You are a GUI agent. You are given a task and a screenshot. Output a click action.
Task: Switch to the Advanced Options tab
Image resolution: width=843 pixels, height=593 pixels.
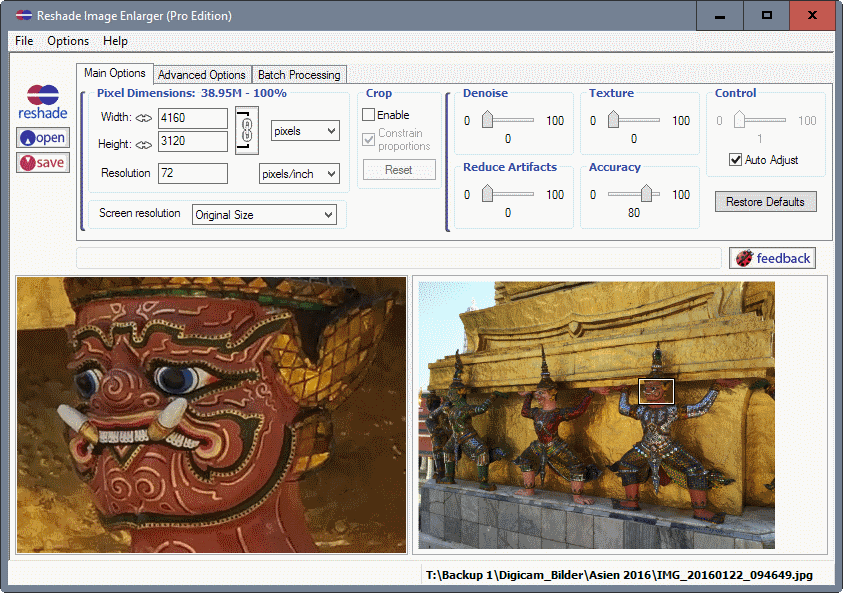(201, 75)
